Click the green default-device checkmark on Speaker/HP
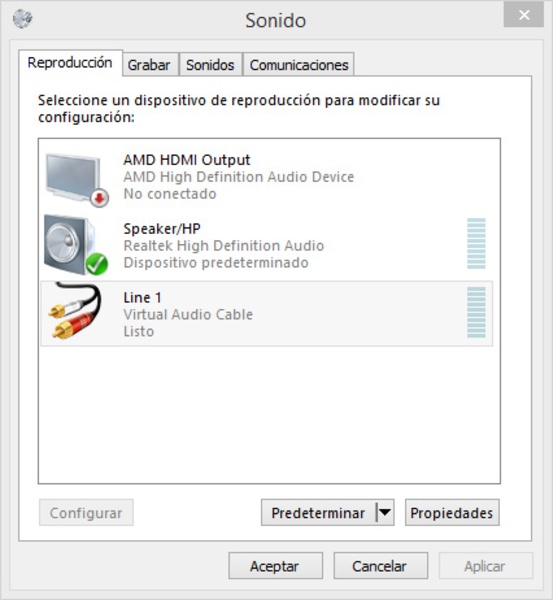Image resolution: width=553 pixels, height=600 pixels. point(96,264)
